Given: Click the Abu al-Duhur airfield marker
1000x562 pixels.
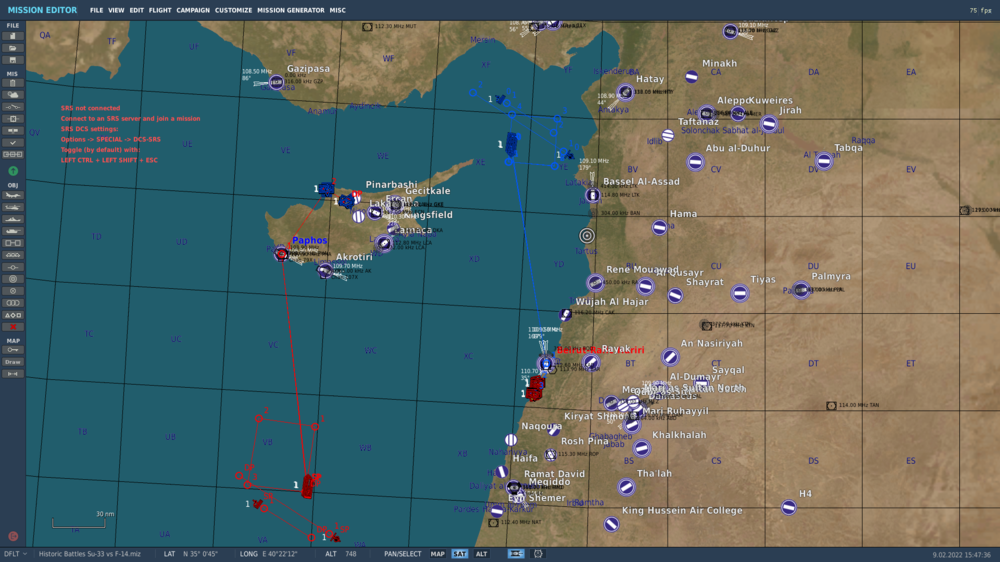Looking at the screenshot, I should coord(695,162).
